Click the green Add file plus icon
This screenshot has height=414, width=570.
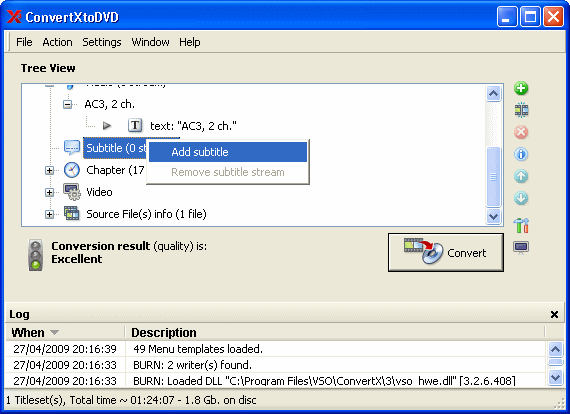click(521, 88)
